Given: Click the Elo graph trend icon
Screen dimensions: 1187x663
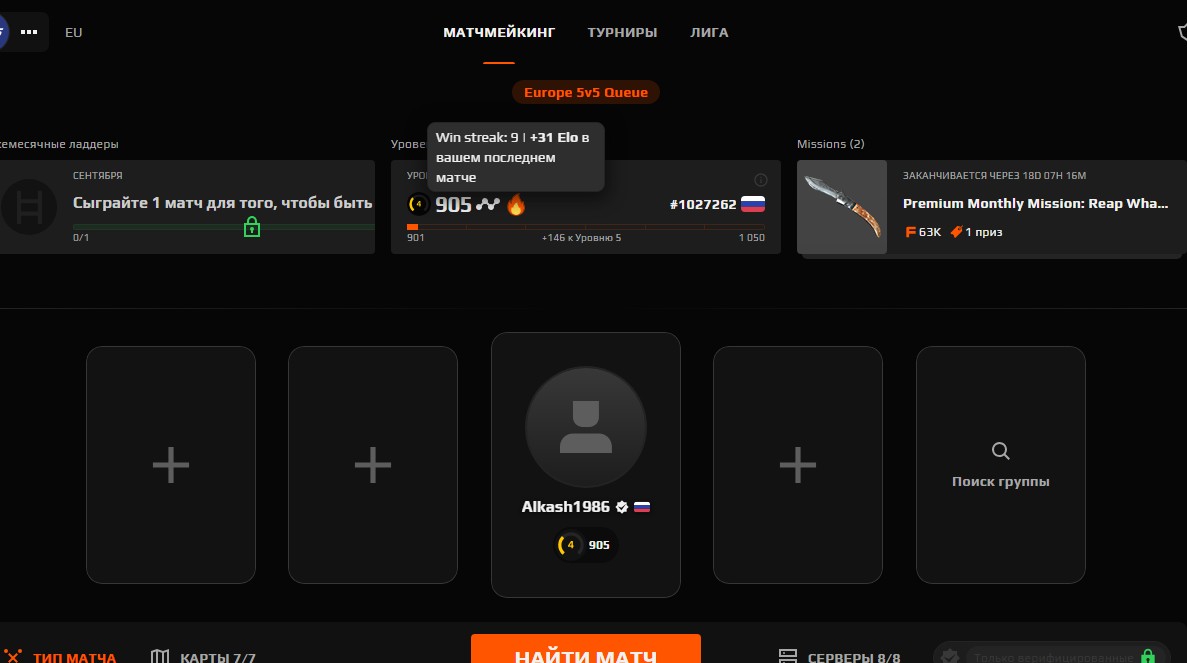Looking at the screenshot, I should click(488, 204).
